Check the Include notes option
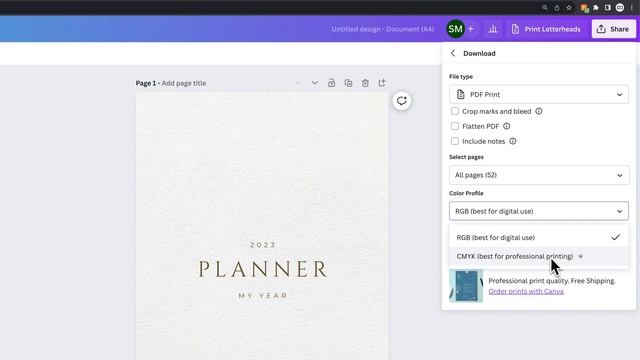Screen dimensions: 640x360 coord(455,141)
